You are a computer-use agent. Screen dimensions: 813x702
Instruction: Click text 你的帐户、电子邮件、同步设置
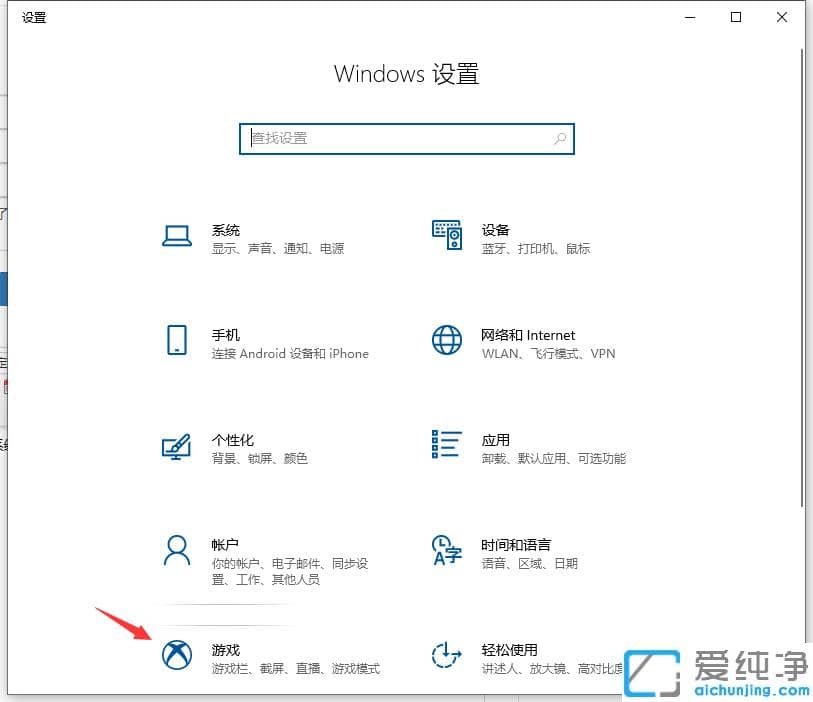pyautogui.click(x=289, y=571)
